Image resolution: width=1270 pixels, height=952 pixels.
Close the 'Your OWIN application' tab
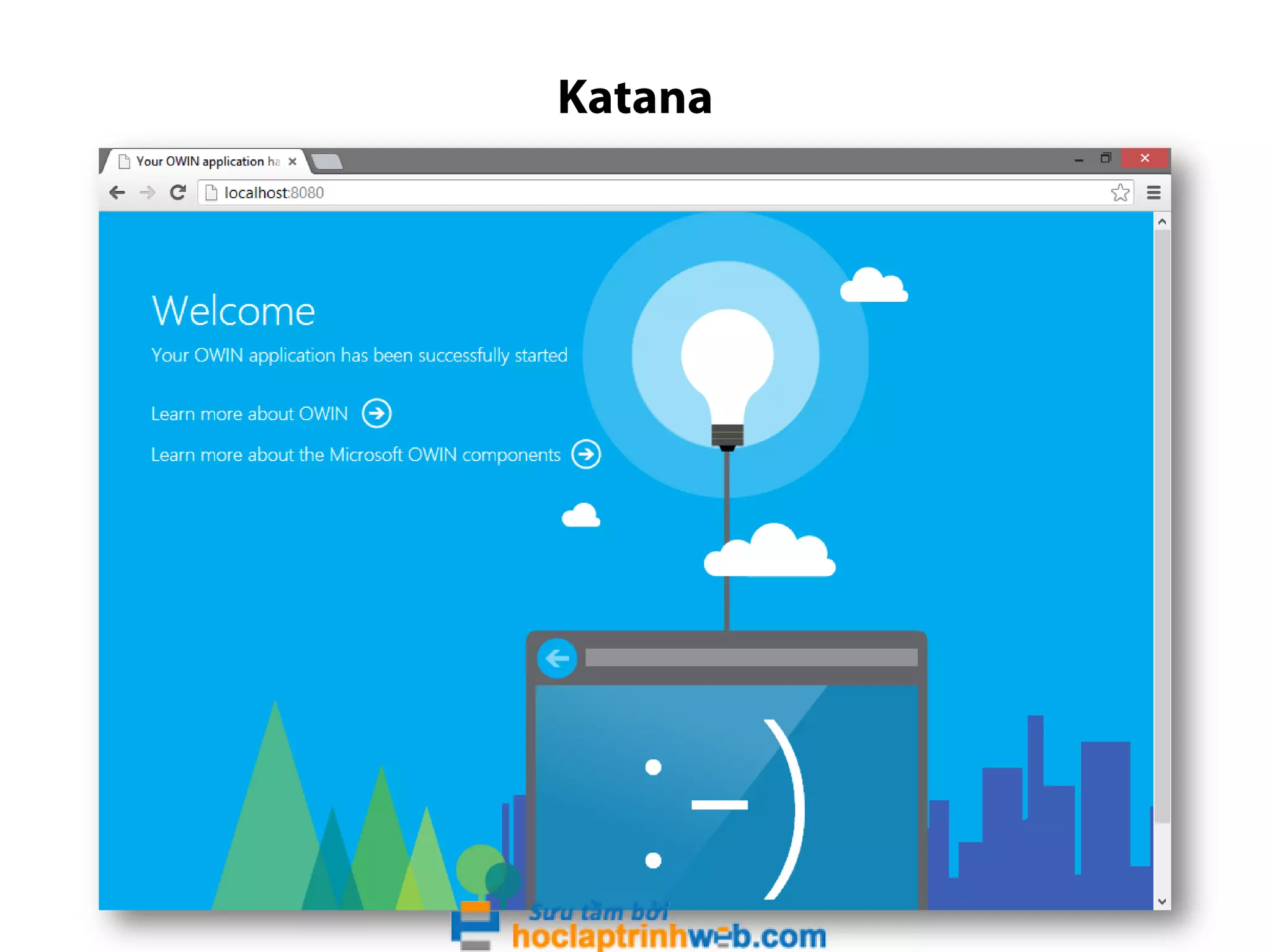293,161
